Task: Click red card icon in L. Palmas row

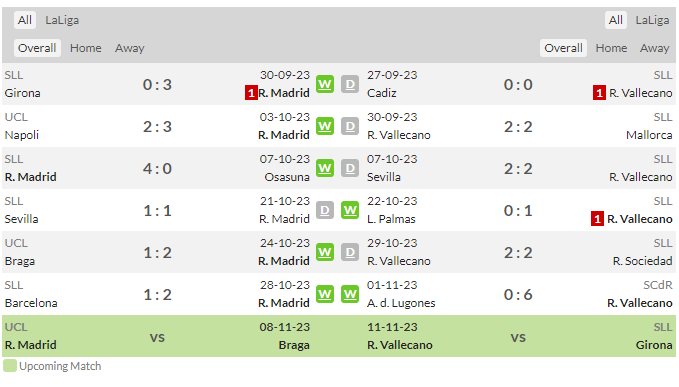Action: click(x=598, y=219)
